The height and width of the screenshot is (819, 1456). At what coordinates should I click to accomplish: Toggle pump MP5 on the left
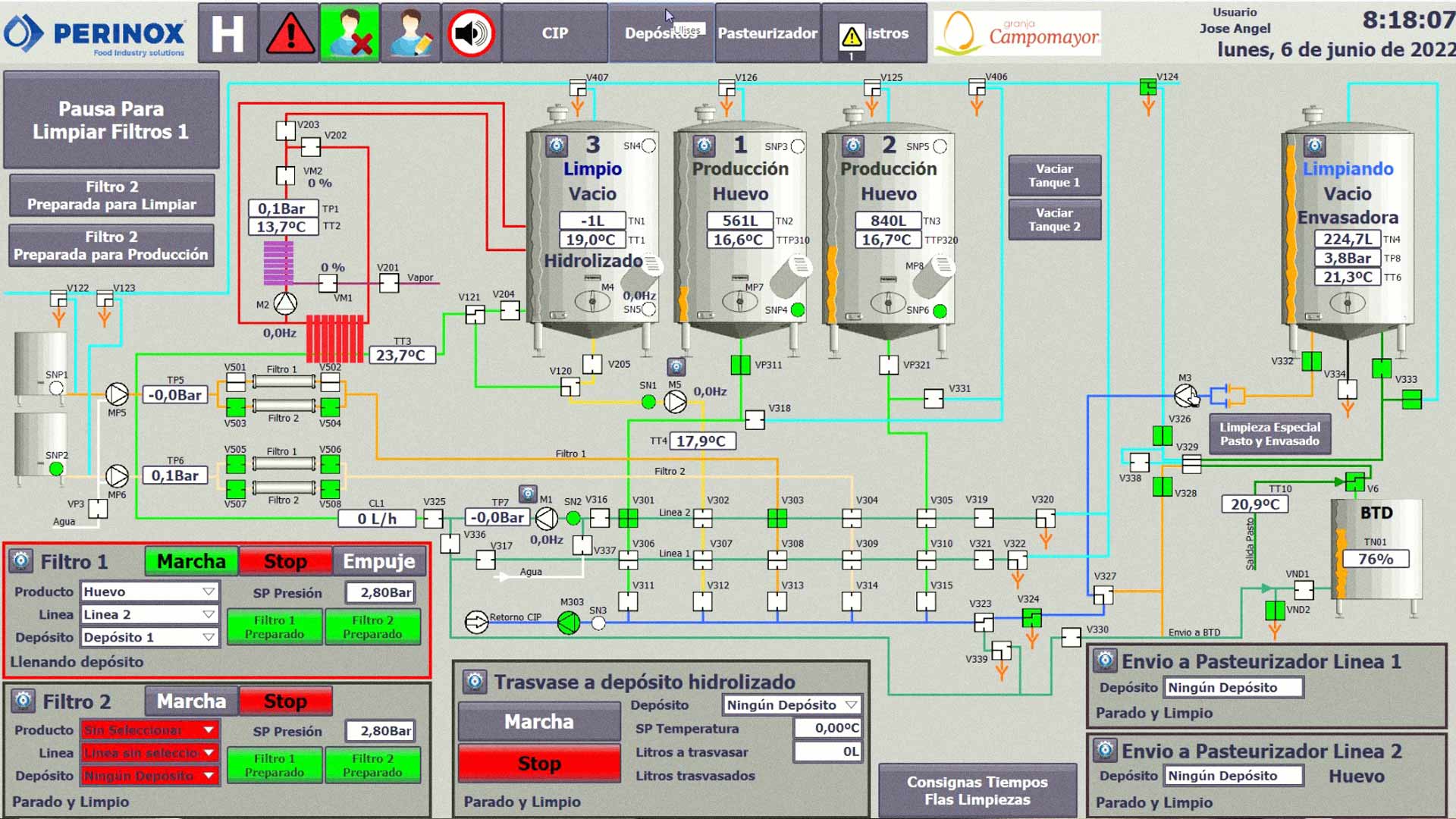(x=115, y=395)
